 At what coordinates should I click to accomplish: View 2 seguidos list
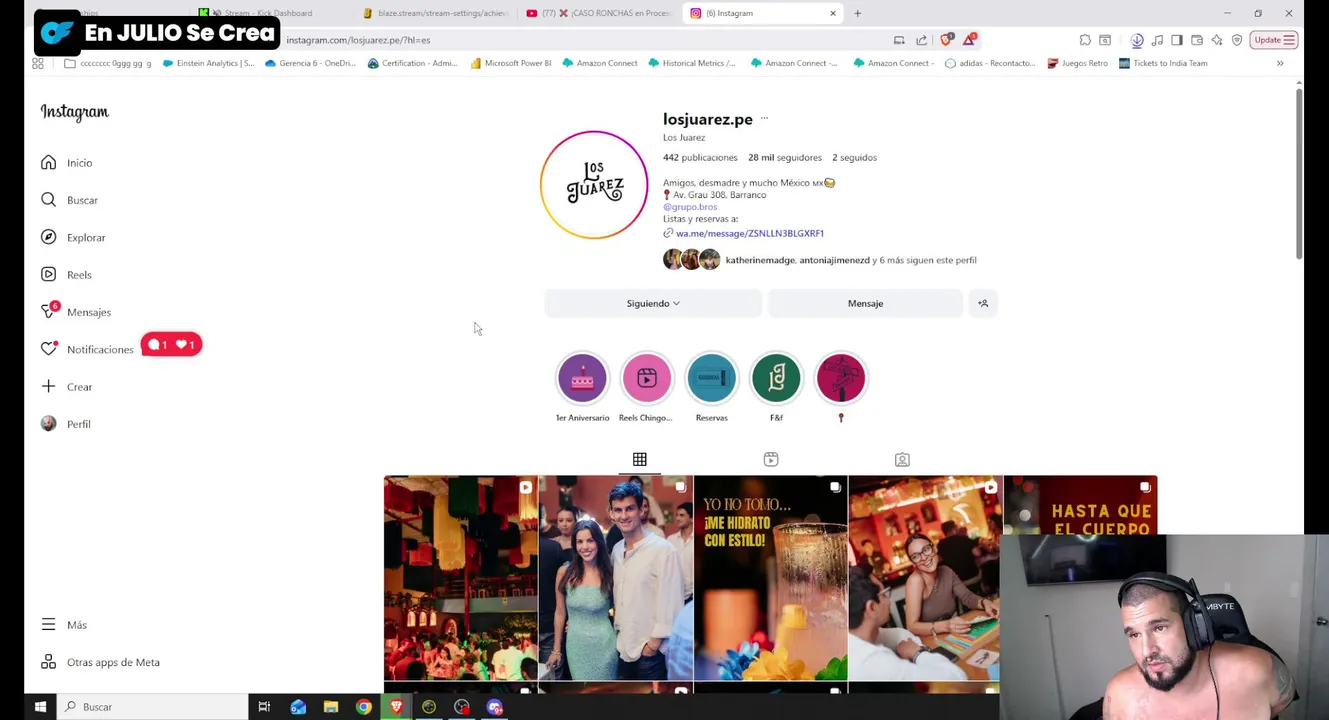click(x=855, y=157)
